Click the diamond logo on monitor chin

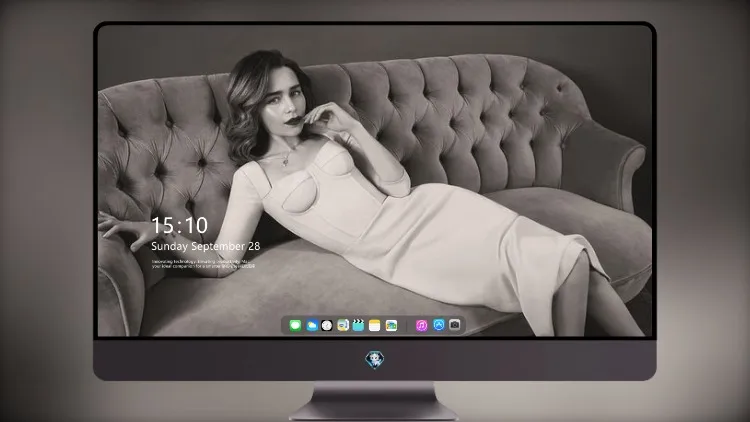pos(375,360)
